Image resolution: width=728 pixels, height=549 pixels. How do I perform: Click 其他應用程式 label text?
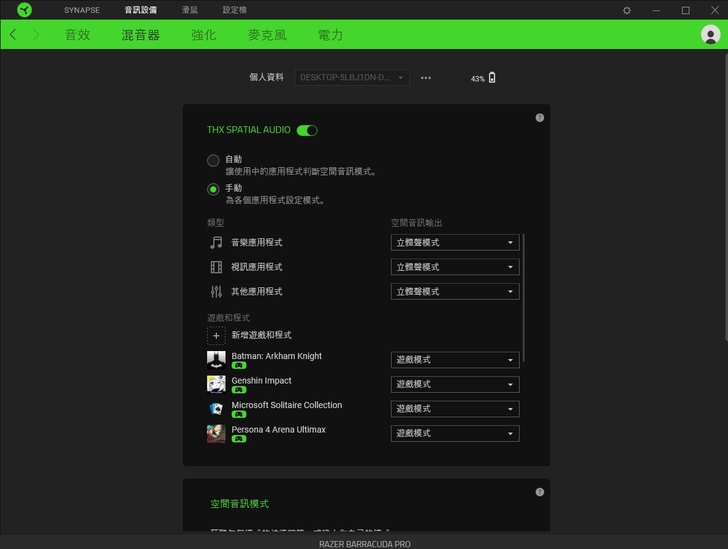point(257,292)
